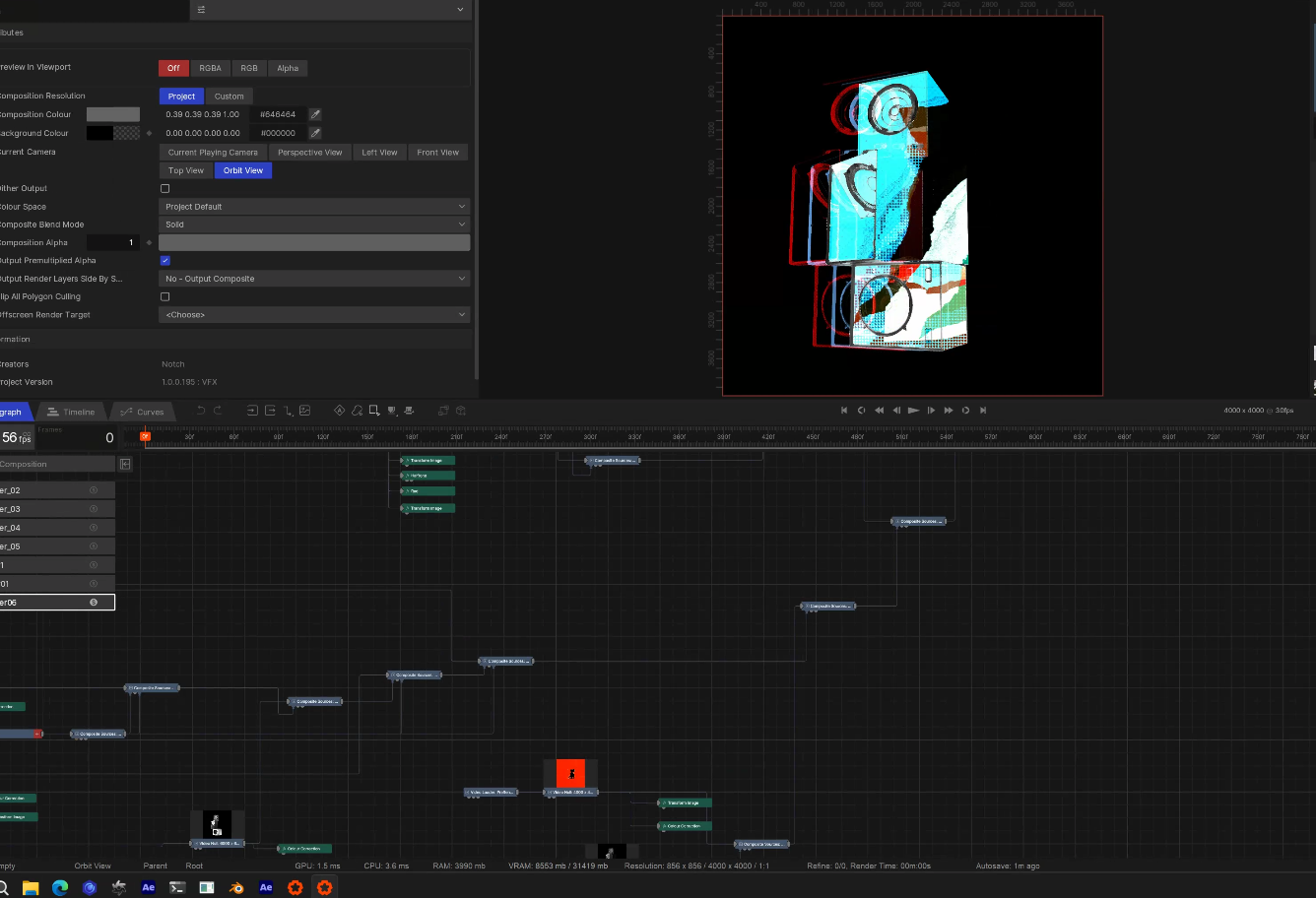1316x898 pixels.
Task: Open Blender from the taskbar
Action: point(236,887)
